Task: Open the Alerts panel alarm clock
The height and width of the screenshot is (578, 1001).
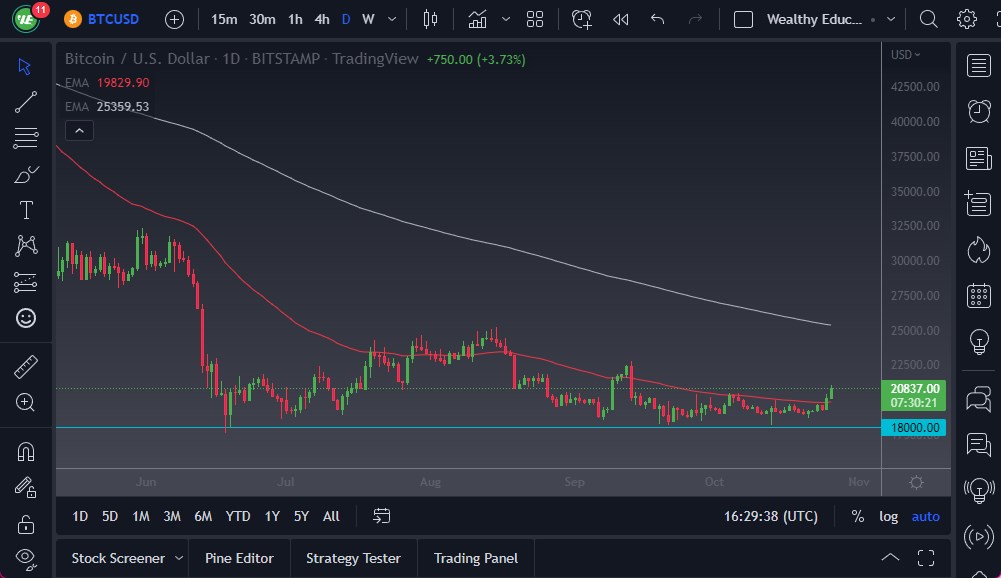Action: coord(581,18)
